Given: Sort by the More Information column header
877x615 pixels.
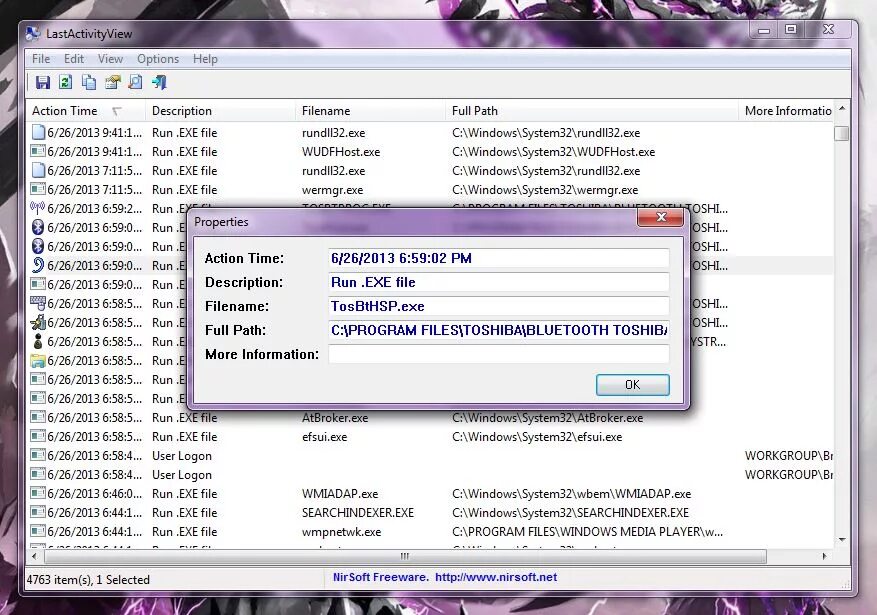Looking at the screenshot, I should (786, 111).
